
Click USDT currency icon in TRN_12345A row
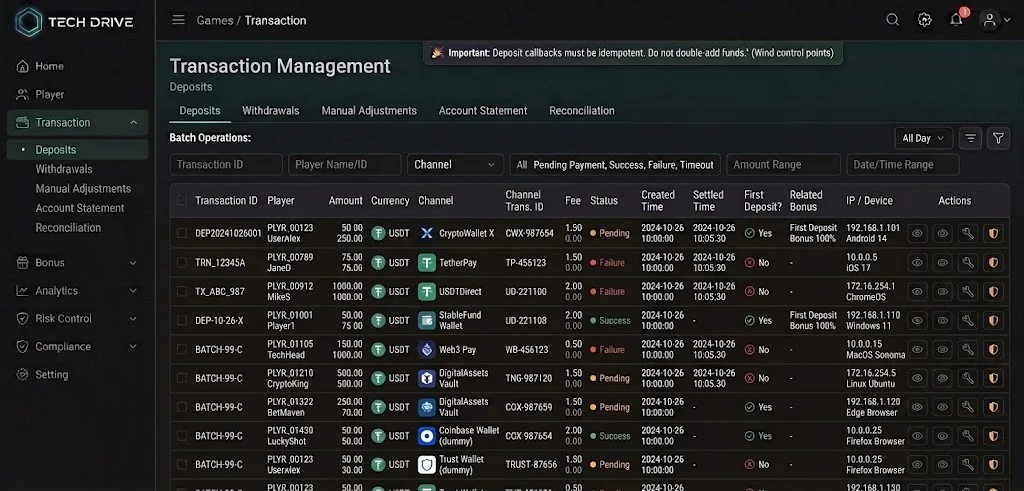coord(378,262)
